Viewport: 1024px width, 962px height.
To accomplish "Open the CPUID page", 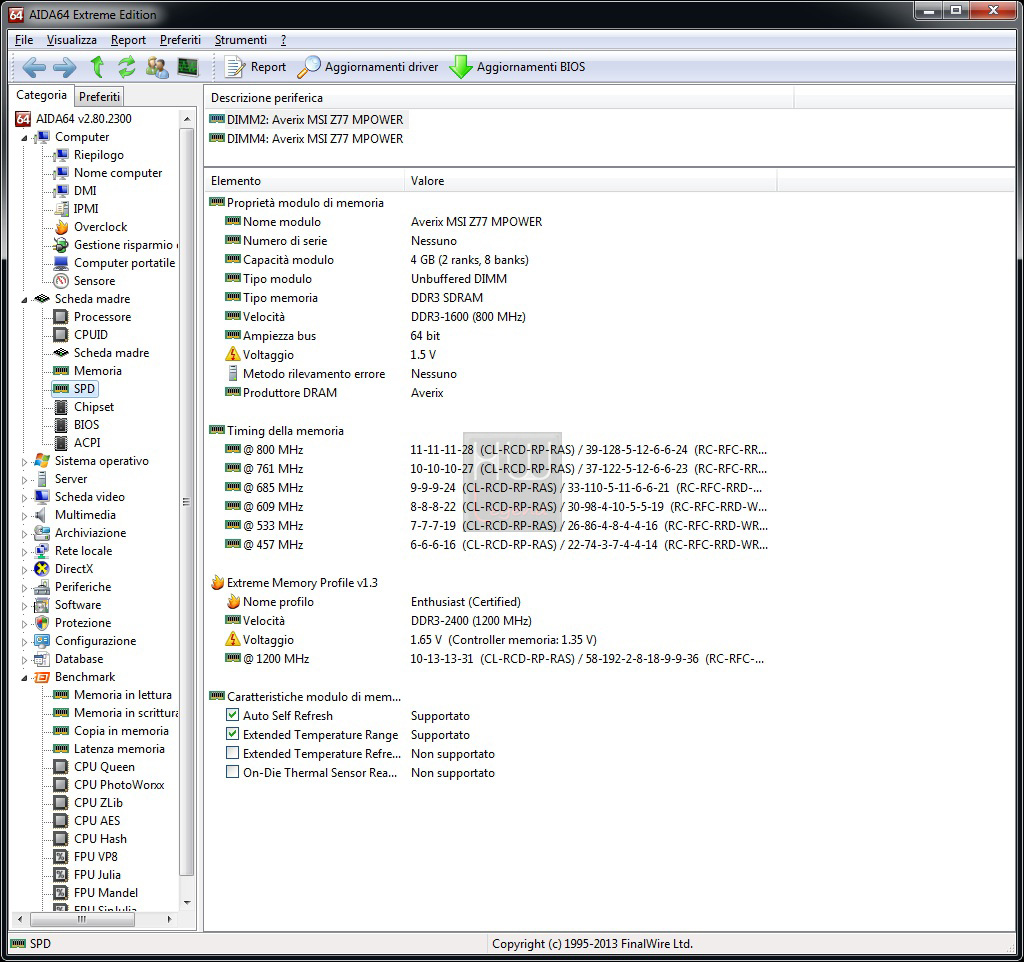I will (90, 334).
